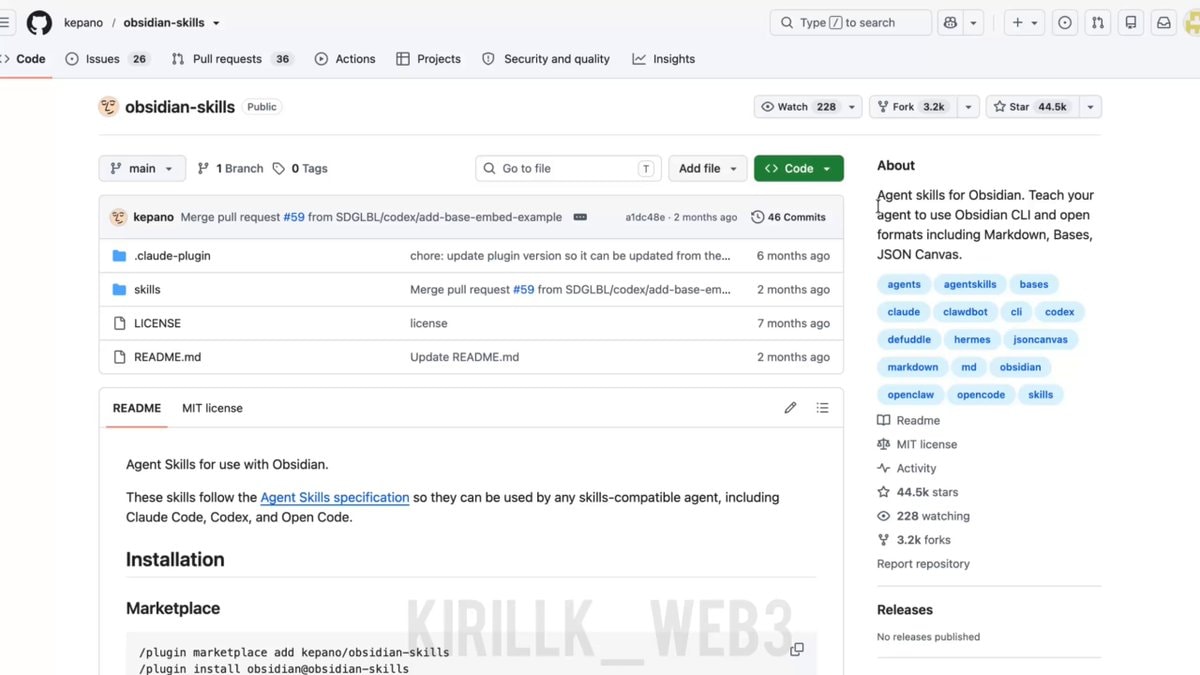The image size is (1200, 675).
Task: Click kepano owner link in breadcrumb
Action: click(x=84, y=23)
